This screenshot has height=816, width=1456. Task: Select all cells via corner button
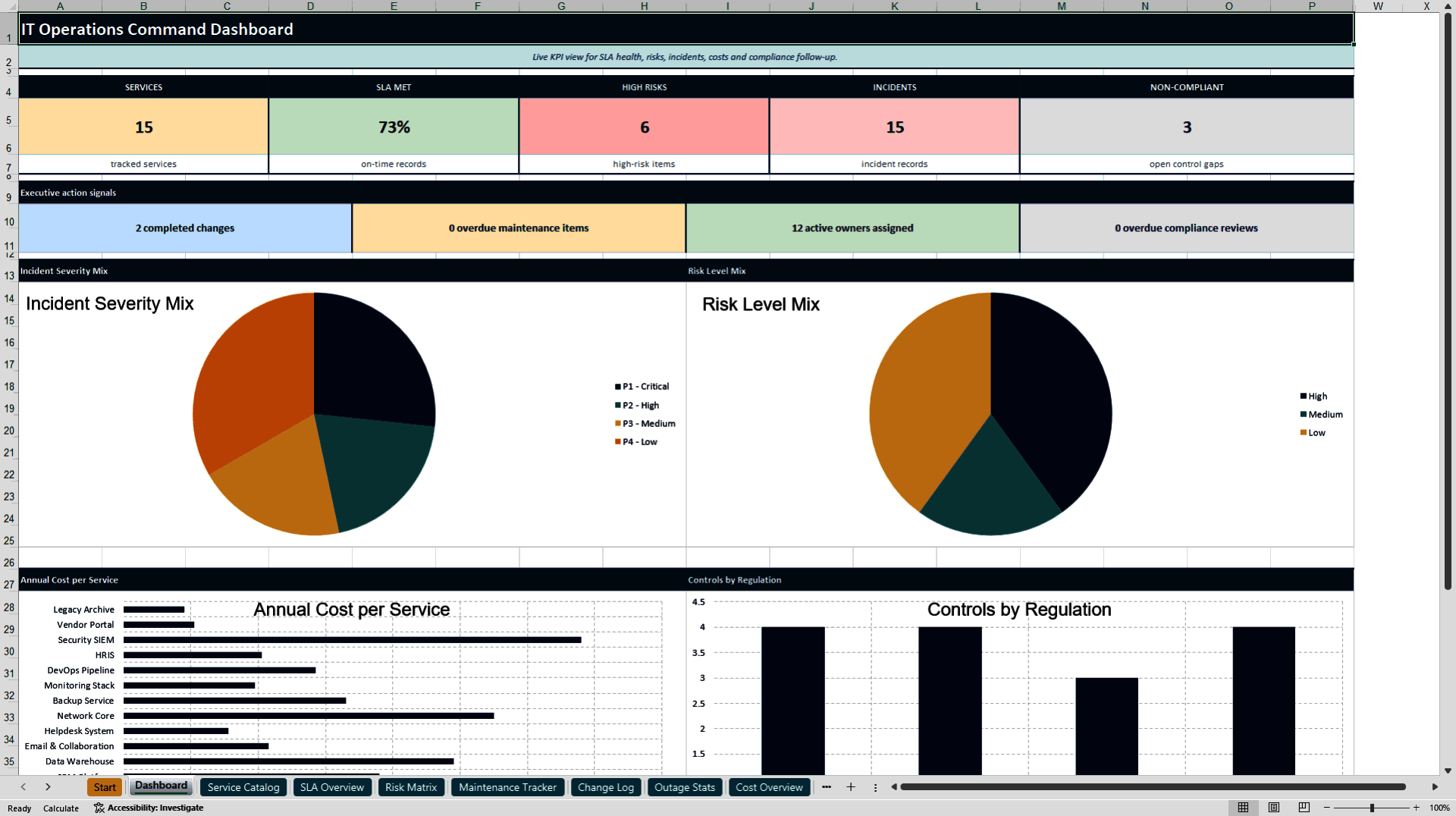[x=9, y=6]
